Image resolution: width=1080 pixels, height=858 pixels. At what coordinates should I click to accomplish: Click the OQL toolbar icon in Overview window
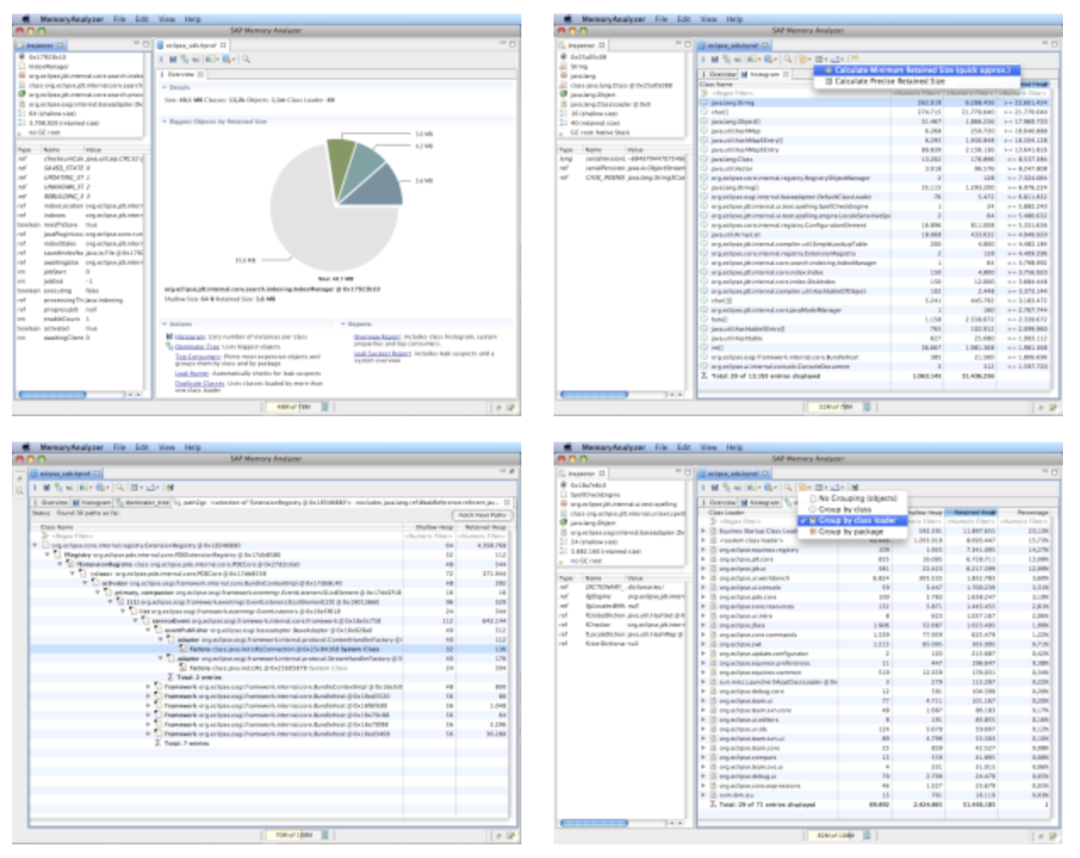(196, 60)
